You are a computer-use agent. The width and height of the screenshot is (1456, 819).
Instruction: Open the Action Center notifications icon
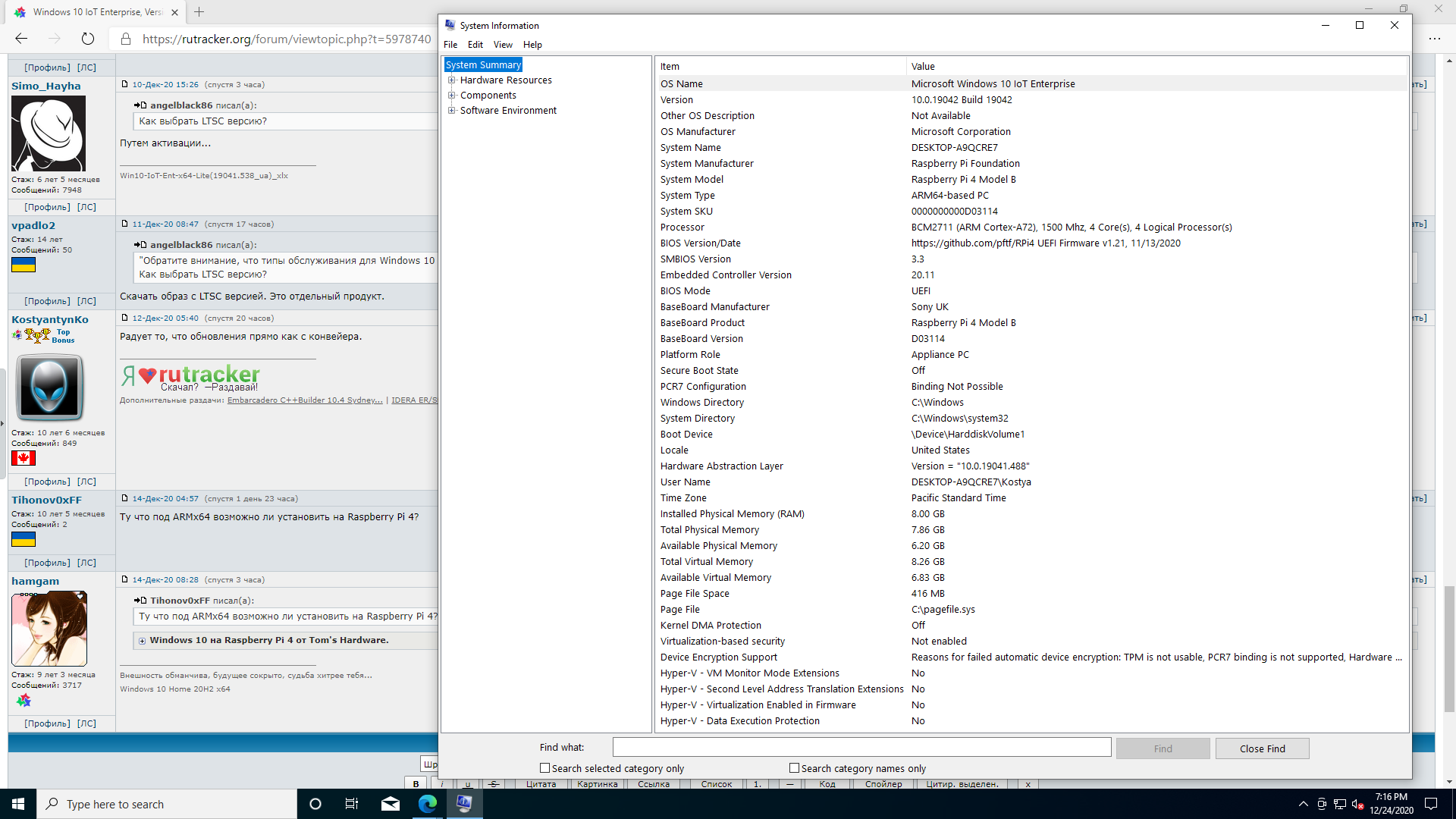[x=1431, y=804]
